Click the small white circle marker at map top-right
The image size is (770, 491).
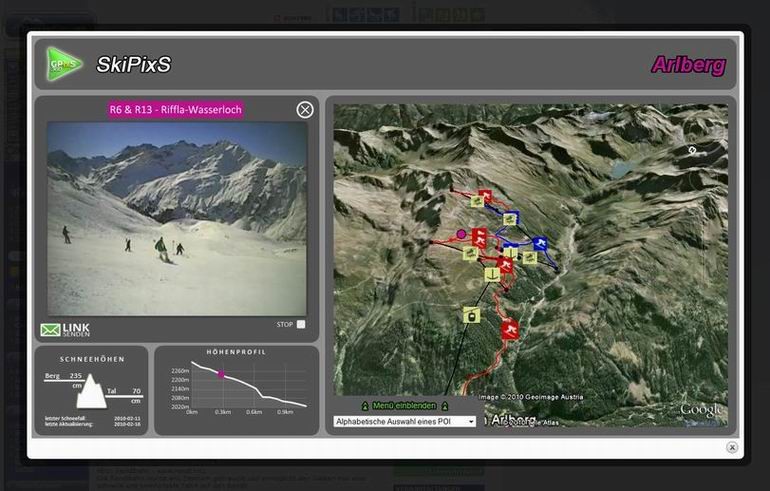pyautogui.click(x=692, y=150)
